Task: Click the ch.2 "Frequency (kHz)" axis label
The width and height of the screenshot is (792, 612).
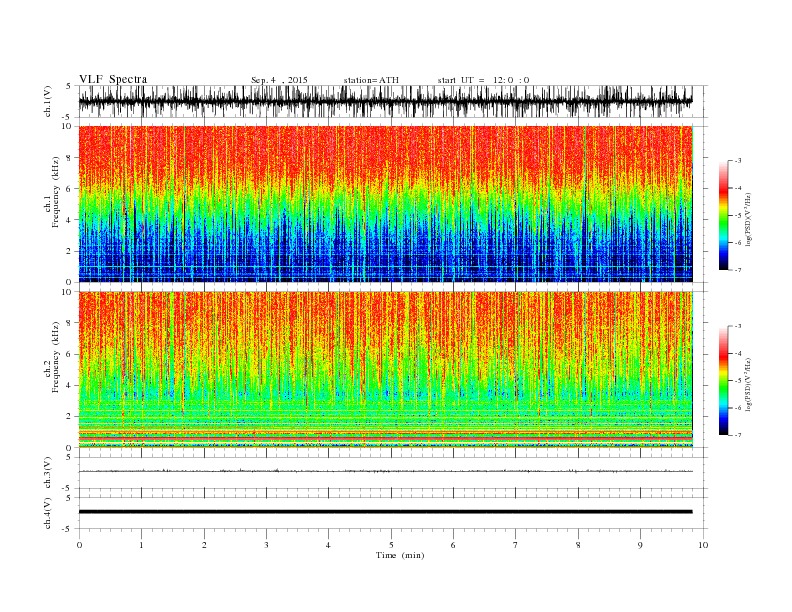Action: 56,357
